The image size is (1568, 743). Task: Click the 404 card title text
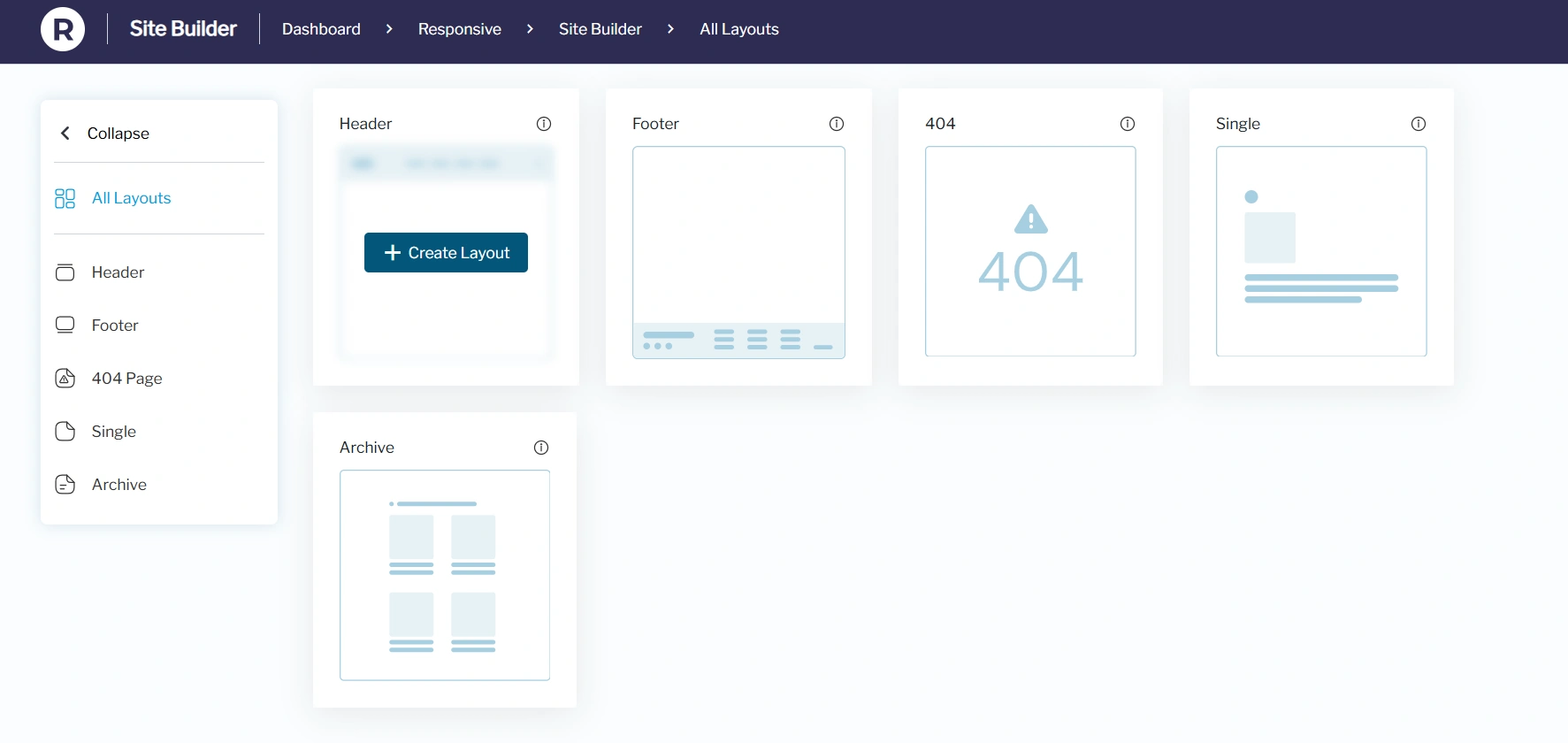coord(940,124)
